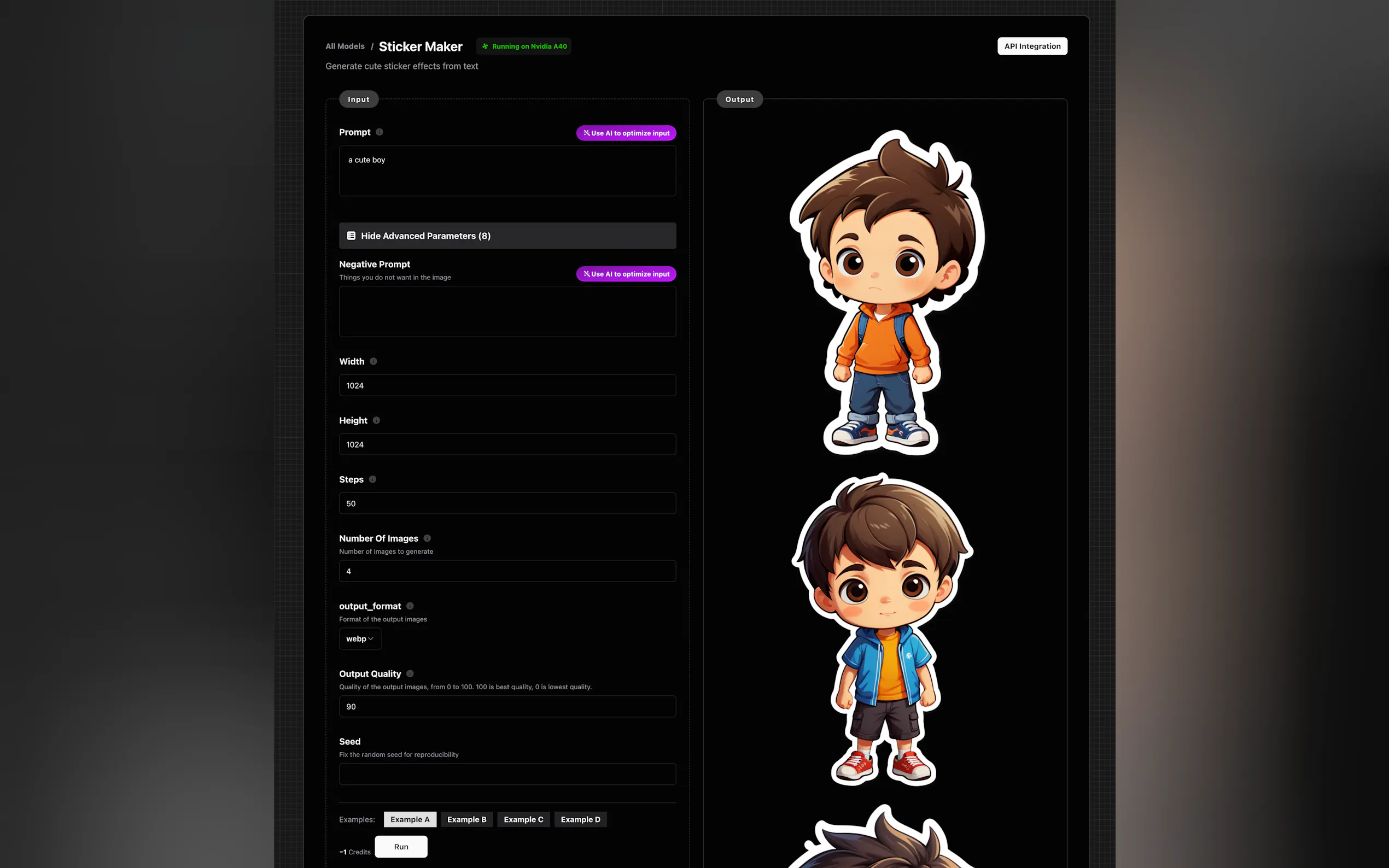Screen dimensions: 1389x868
Task: Load the Example D preset
Action: pyautogui.click(x=580, y=819)
